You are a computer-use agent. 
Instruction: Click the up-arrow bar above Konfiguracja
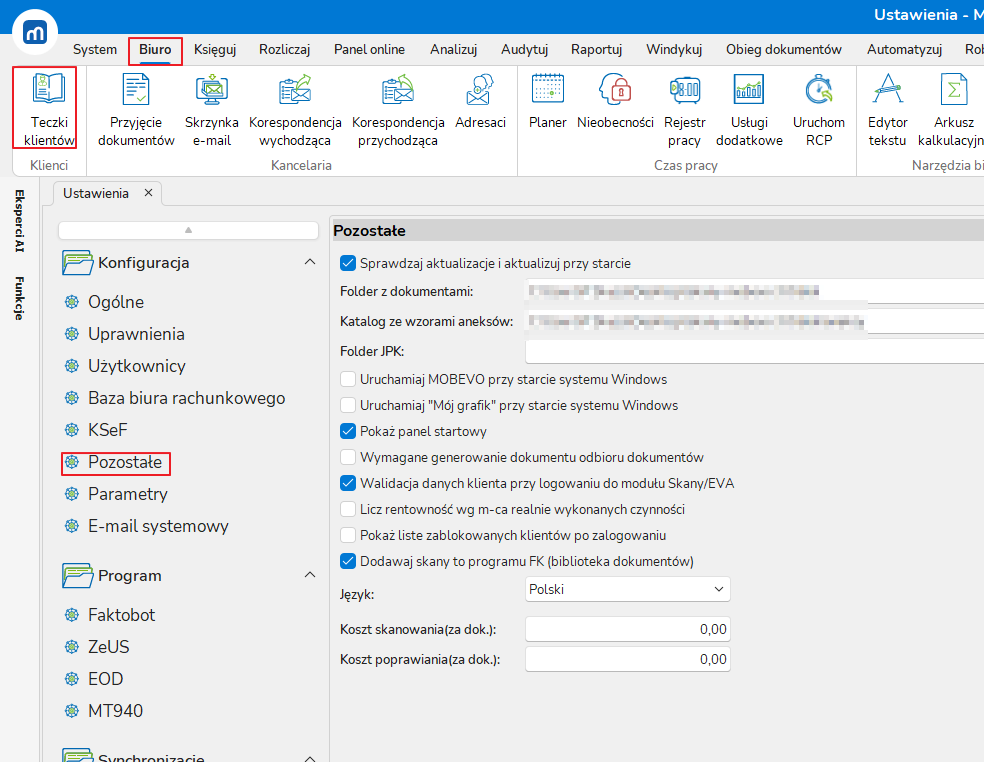pos(188,230)
